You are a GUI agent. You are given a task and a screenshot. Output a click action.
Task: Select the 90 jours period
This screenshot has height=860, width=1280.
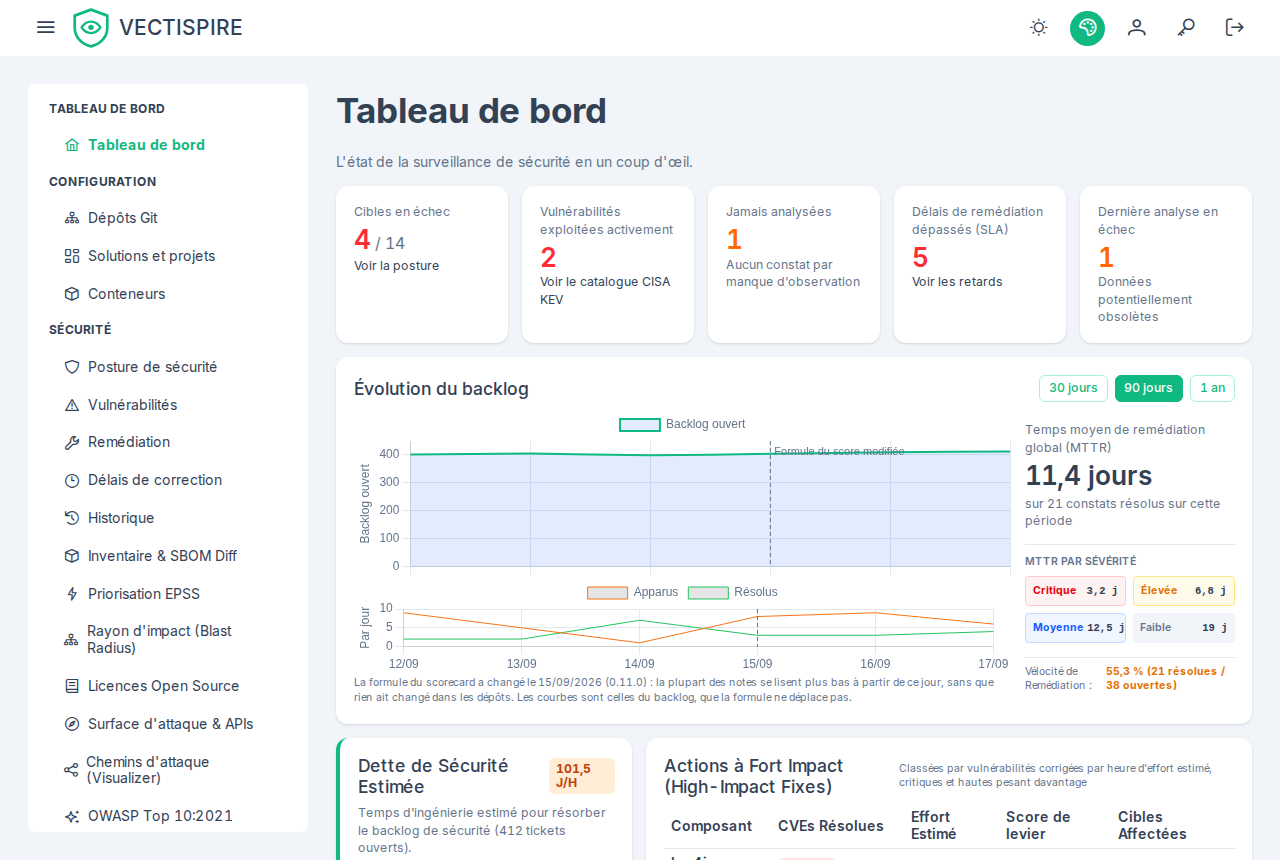[x=1149, y=388]
